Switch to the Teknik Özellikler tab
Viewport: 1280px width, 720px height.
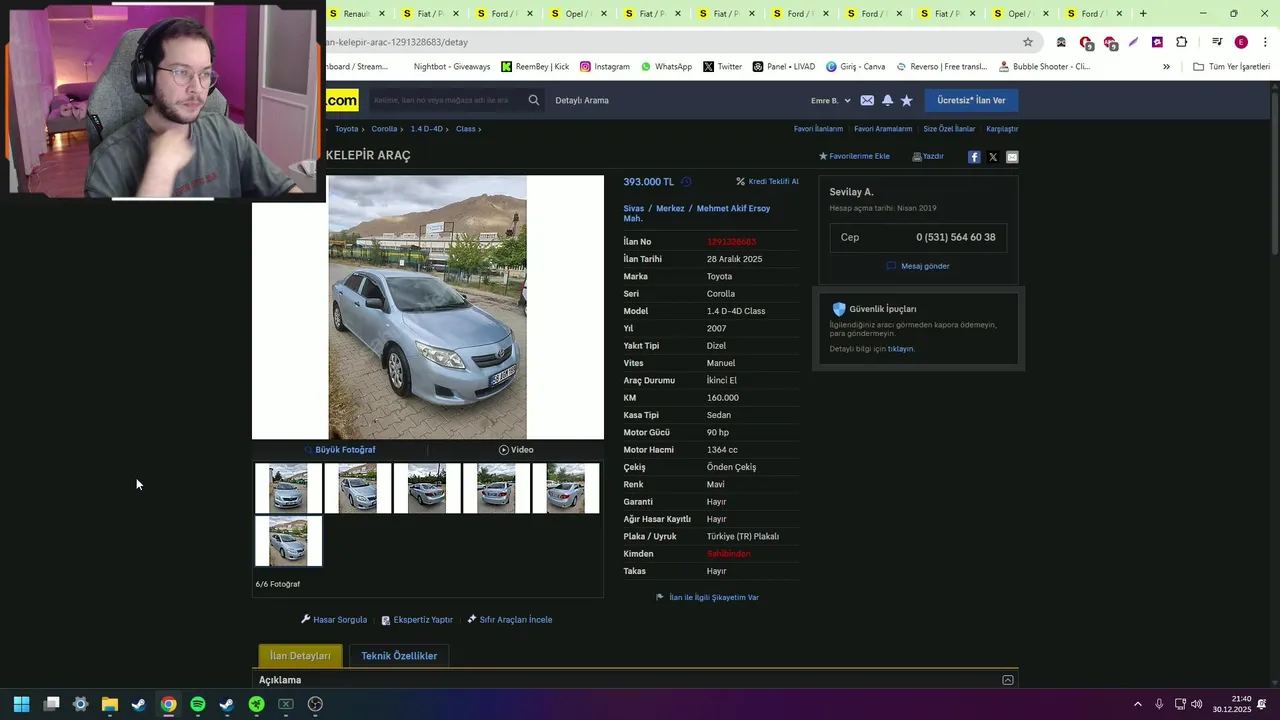pos(399,656)
